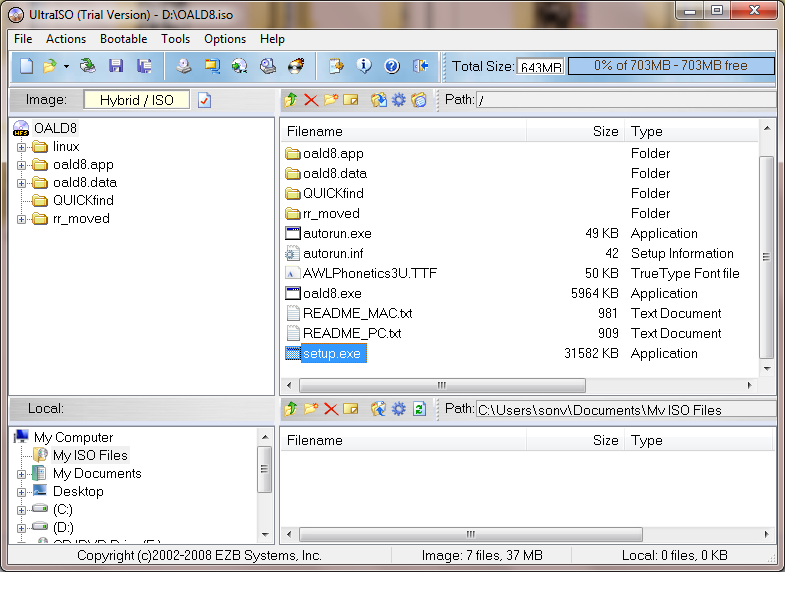
Task: Click the rename icon in image toolbar
Action: click(x=350, y=100)
